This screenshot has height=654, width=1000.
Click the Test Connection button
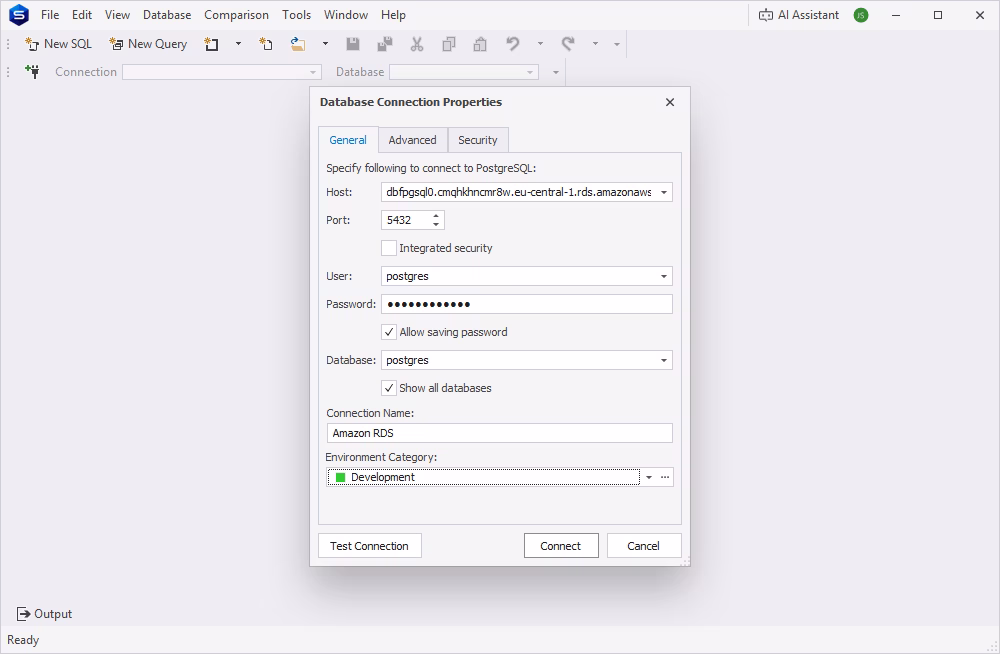point(370,546)
